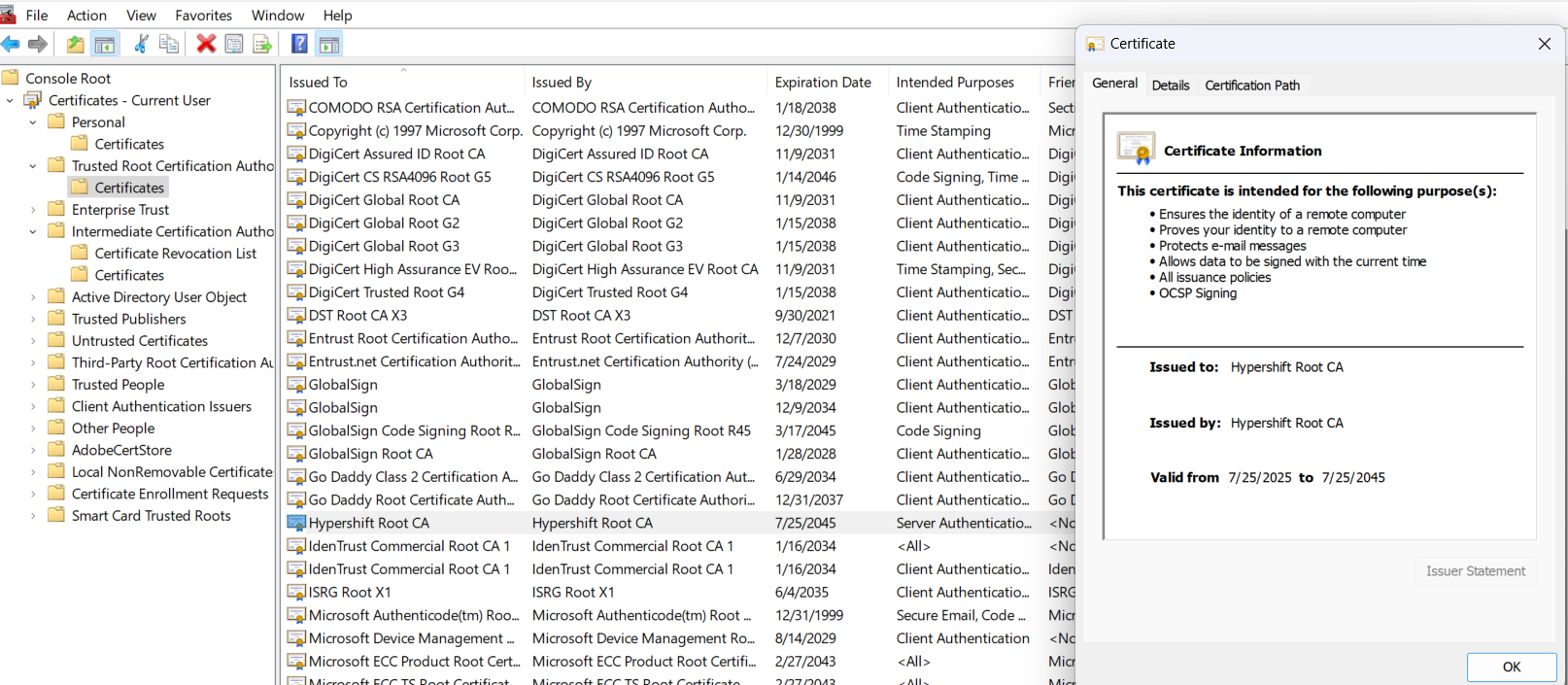Screen dimensions: 1568x685
Task: Sort by the Intended Purposes column header
Action: (965, 83)
